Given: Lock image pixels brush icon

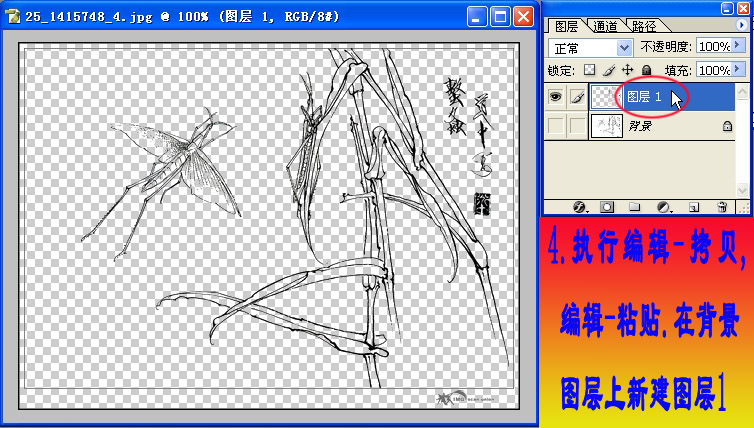Looking at the screenshot, I should tap(609, 70).
